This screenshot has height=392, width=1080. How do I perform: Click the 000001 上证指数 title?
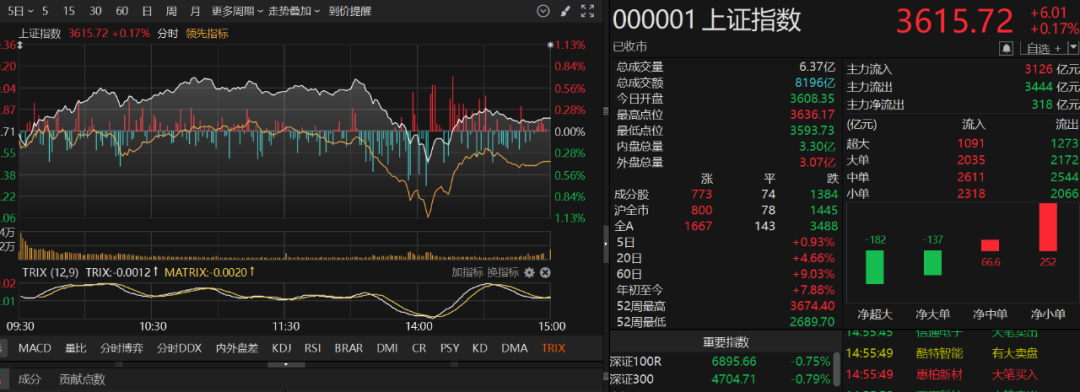pyautogui.click(x=707, y=21)
